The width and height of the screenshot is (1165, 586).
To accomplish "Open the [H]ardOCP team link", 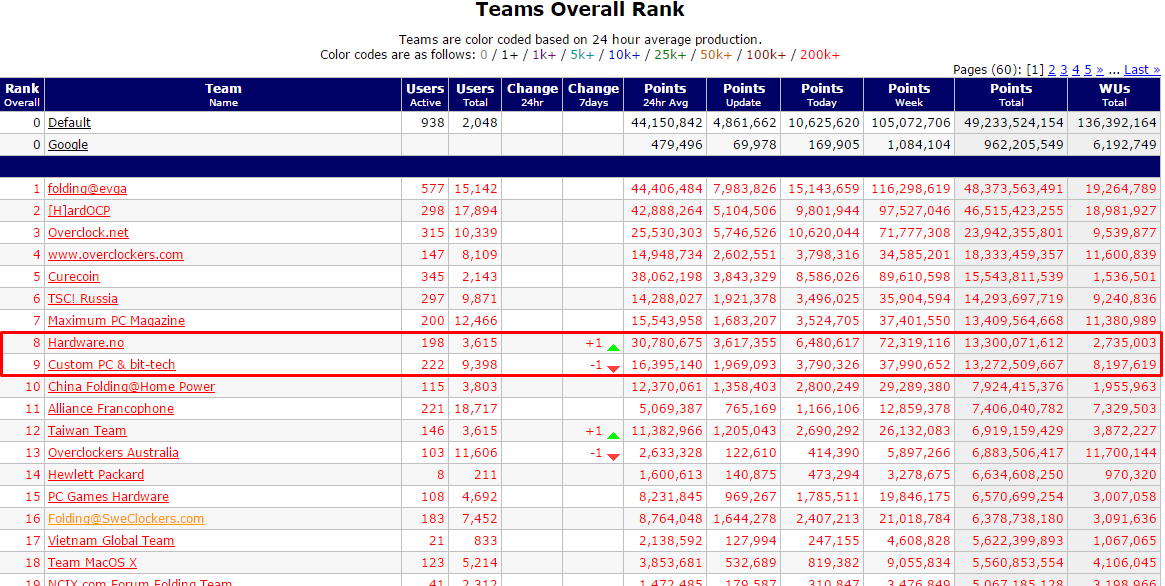I will tap(79, 211).
